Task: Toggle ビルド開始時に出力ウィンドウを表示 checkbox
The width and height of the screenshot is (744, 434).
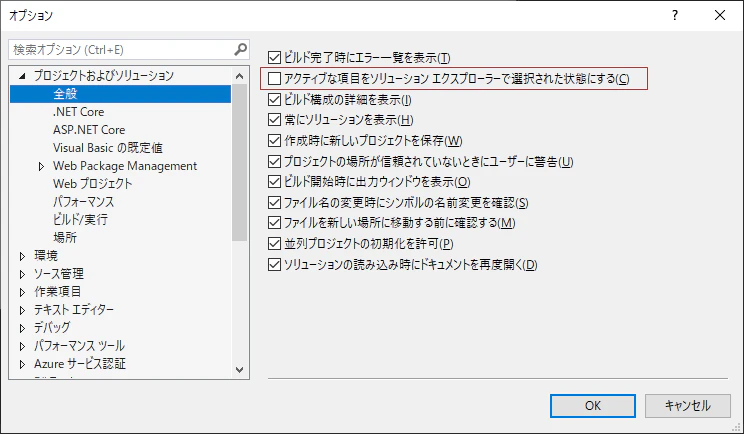Action: [x=277, y=182]
